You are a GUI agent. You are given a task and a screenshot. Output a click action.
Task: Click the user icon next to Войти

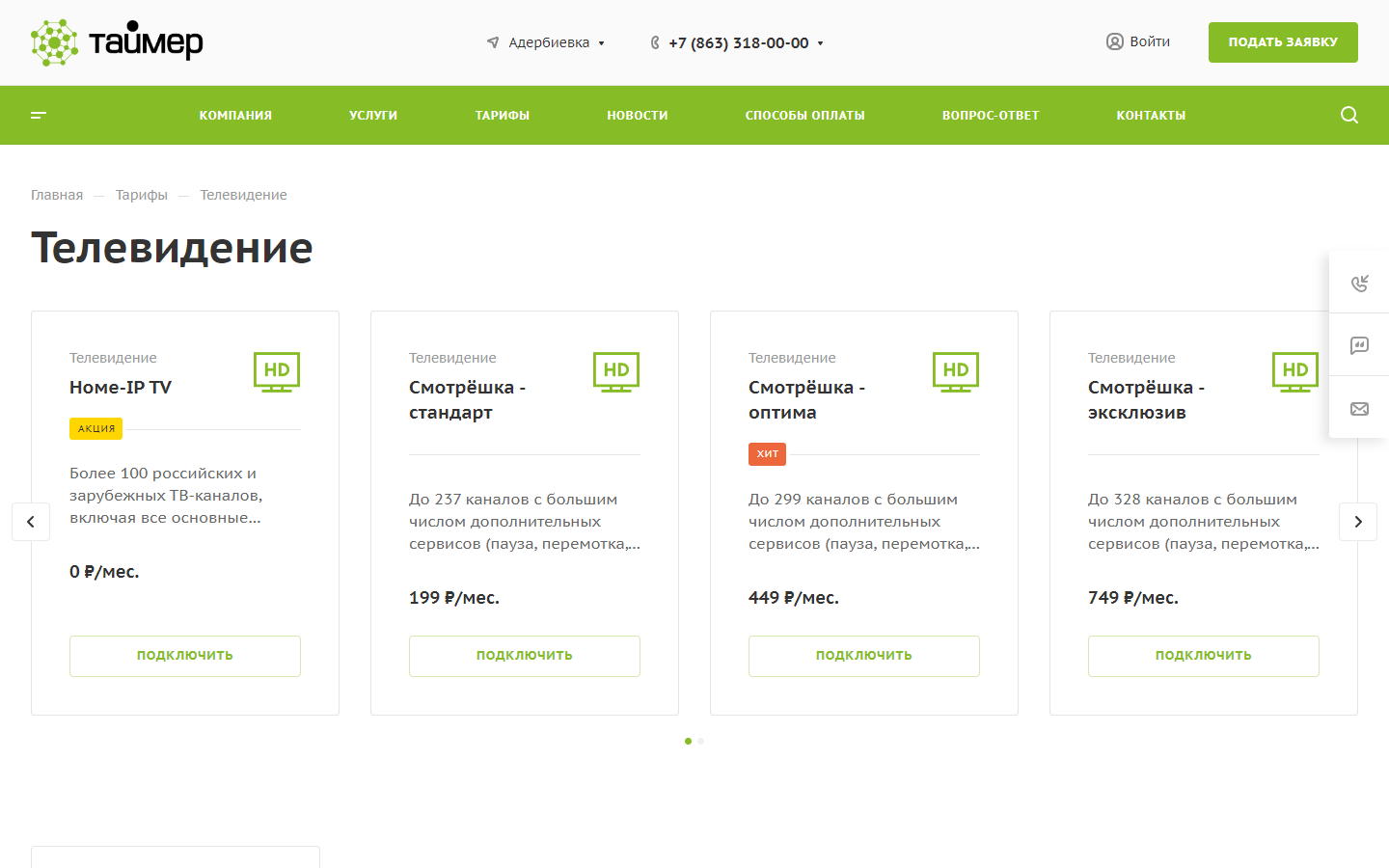1114,41
